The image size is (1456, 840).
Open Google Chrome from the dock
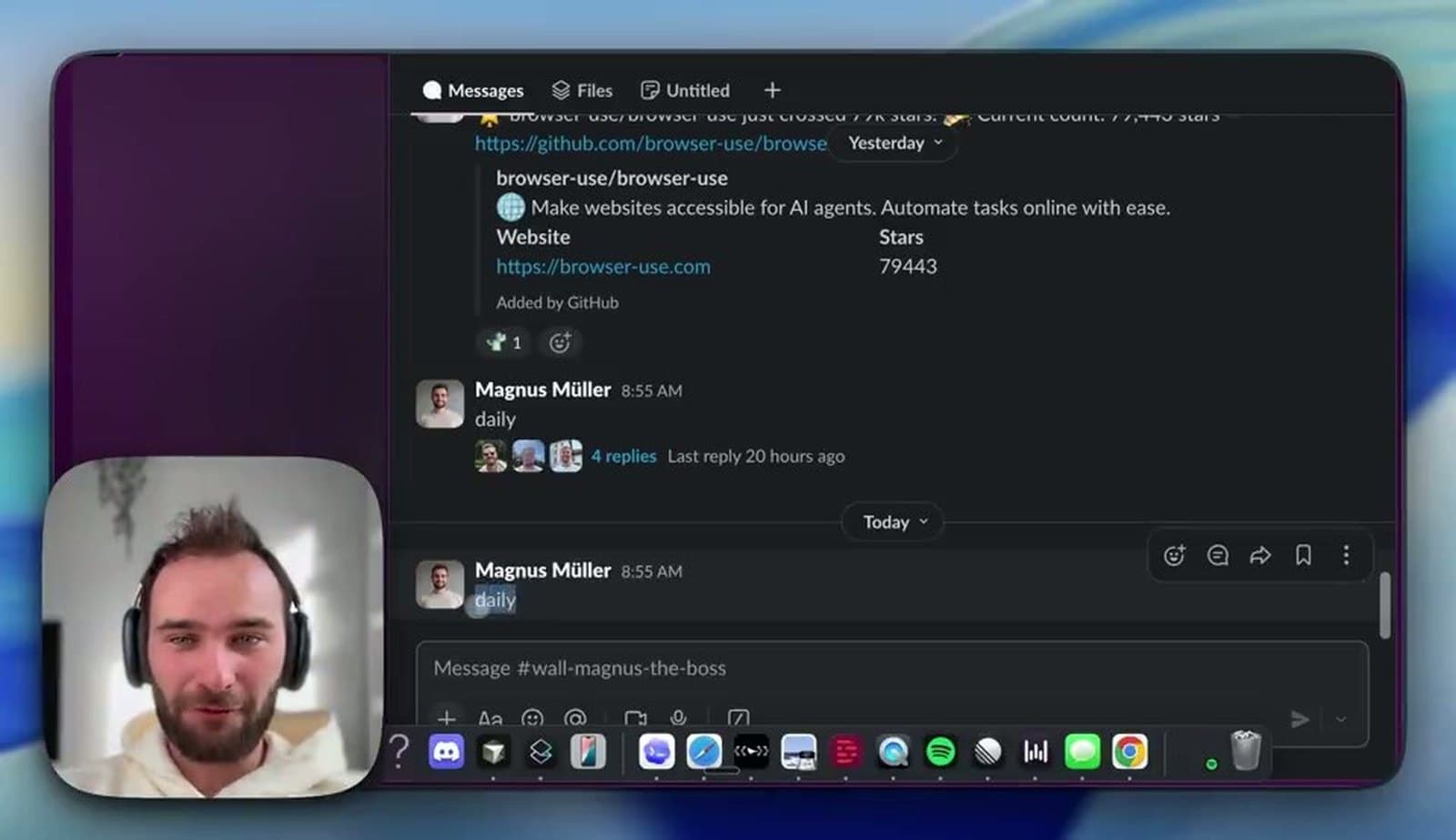[x=1129, y=752]
